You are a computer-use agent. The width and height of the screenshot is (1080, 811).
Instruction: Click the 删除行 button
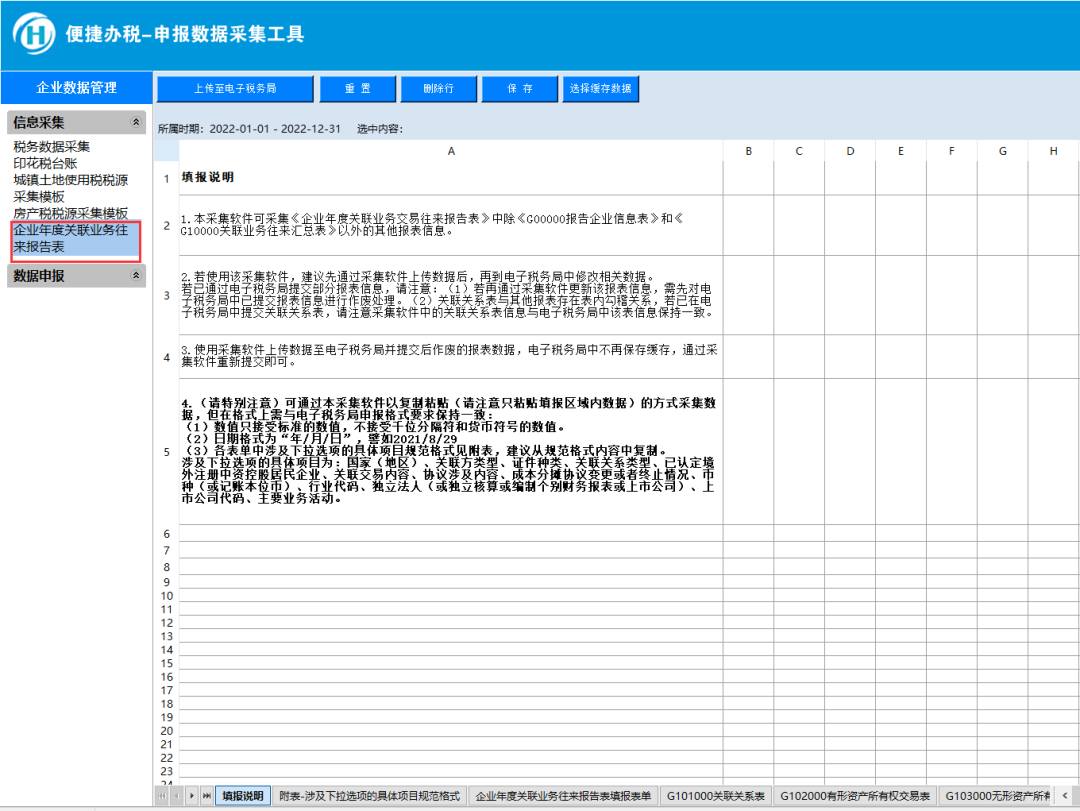pyautogui.click(x=439, y=88)
